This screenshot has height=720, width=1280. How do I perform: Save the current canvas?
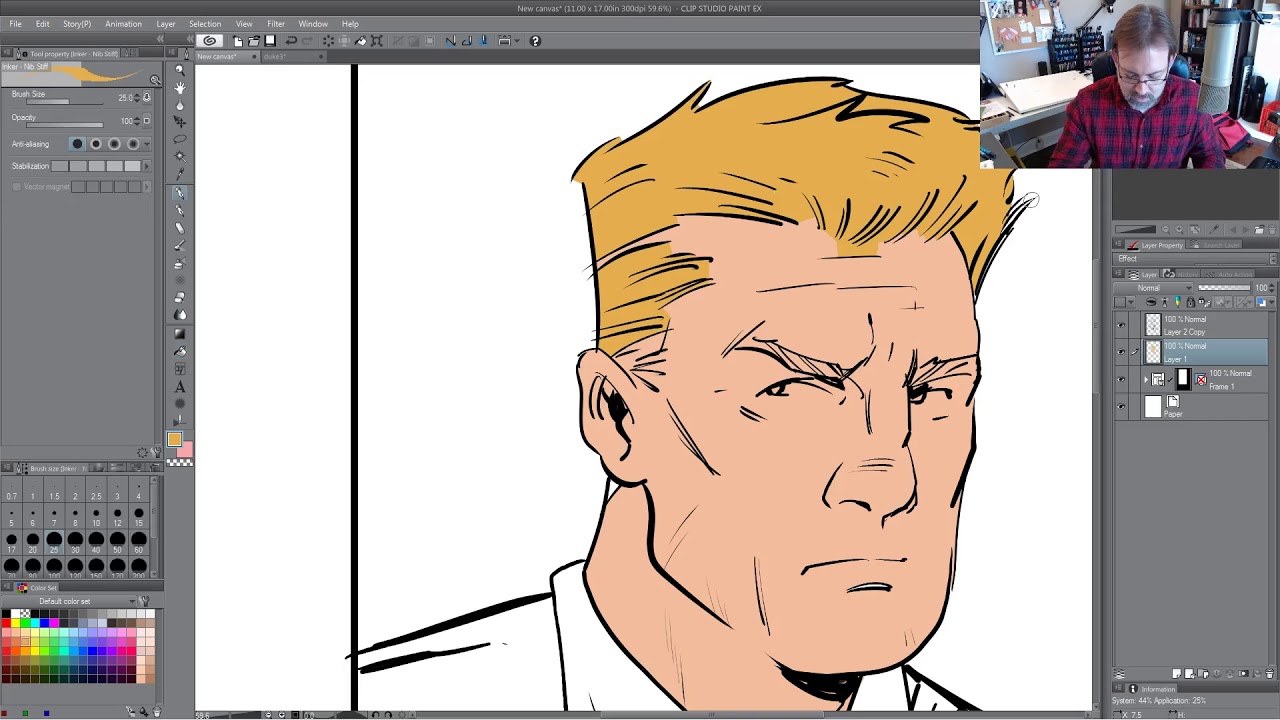(x=270, y=41)
